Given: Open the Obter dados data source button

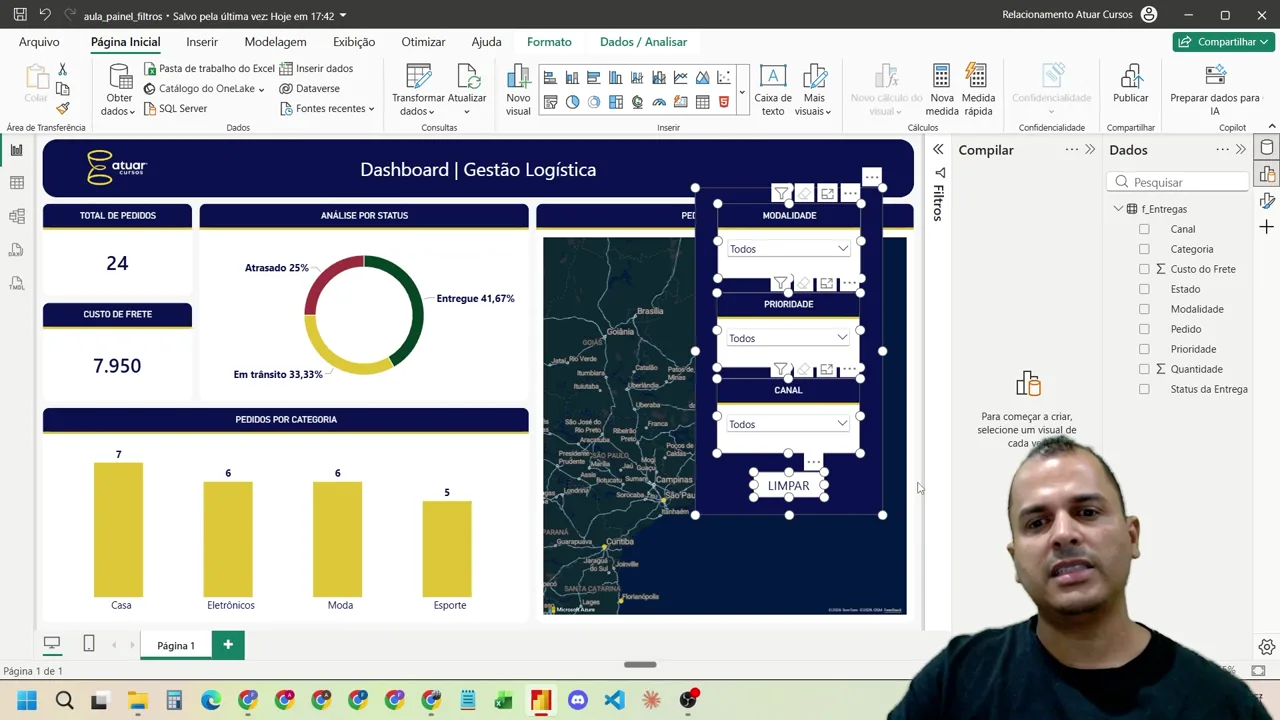Looking at the screenshot, I should pos(119,90).
